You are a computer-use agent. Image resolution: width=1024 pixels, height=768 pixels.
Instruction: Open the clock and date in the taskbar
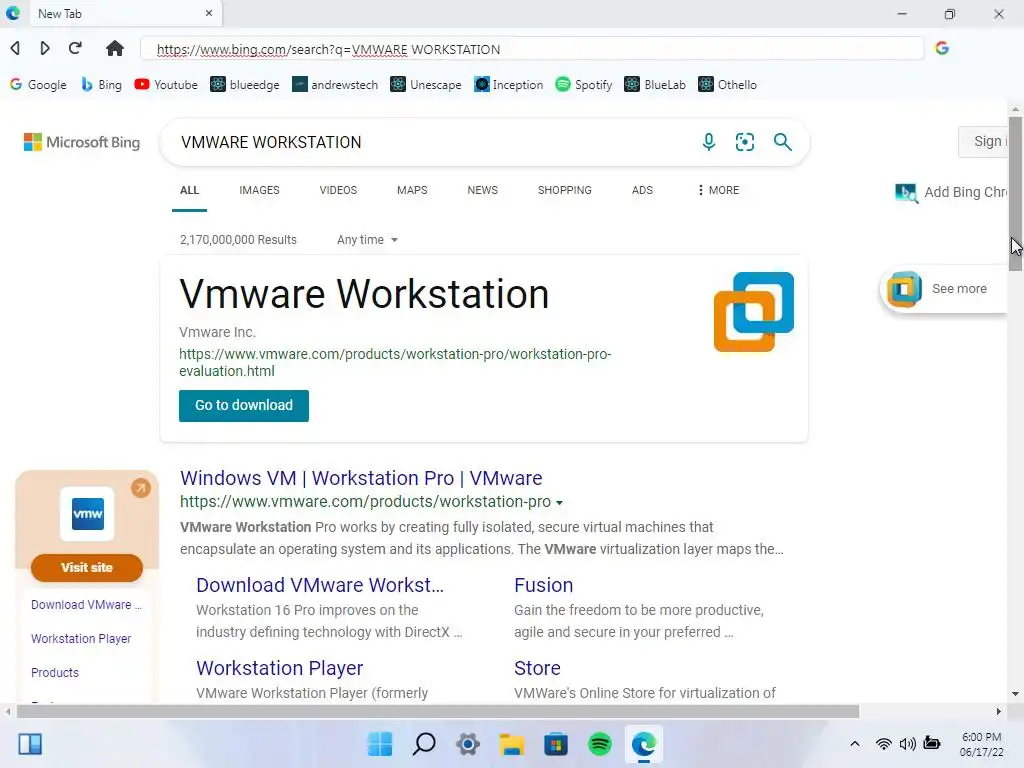tap(982, 744)
